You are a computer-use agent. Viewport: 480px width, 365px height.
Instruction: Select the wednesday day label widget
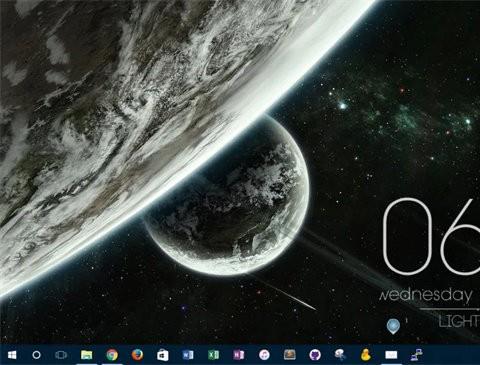tap(426, 295)
